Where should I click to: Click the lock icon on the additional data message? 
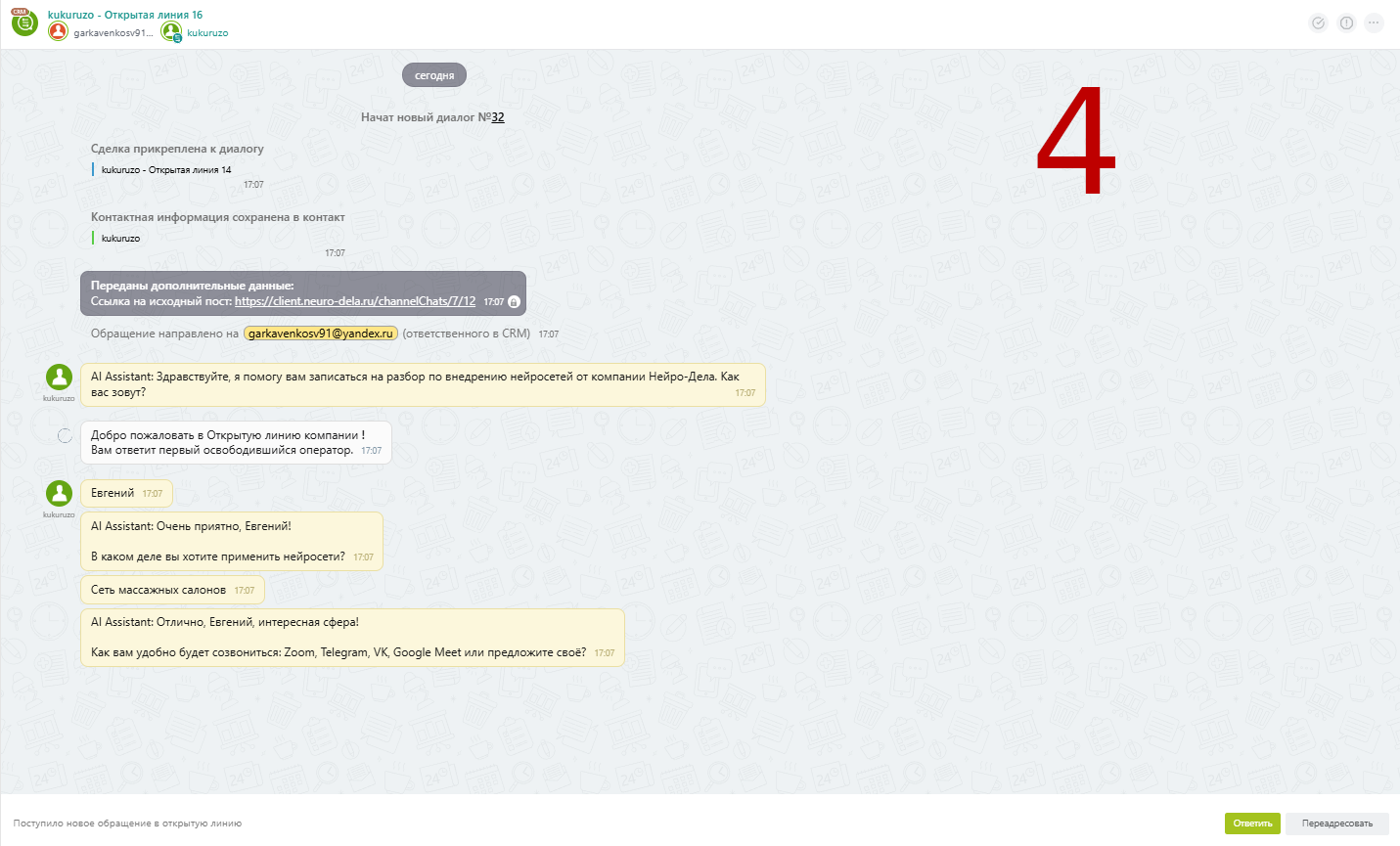pos(514,302)
